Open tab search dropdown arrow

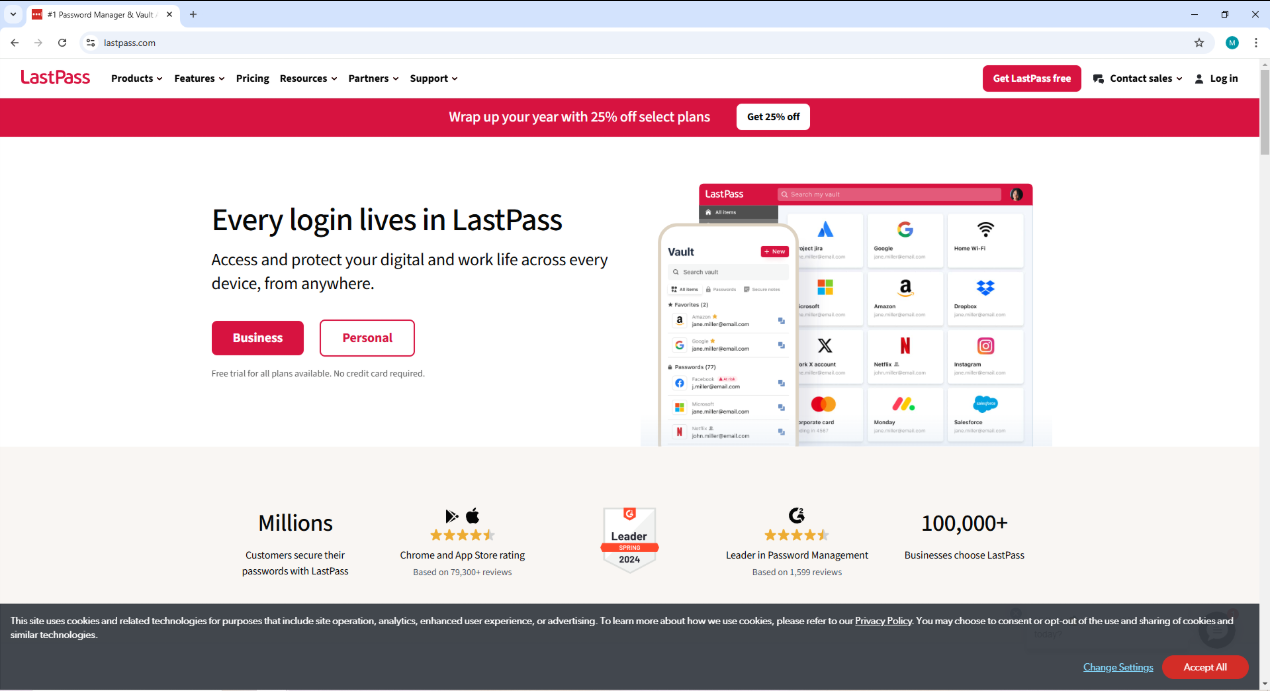coord(14,14)
